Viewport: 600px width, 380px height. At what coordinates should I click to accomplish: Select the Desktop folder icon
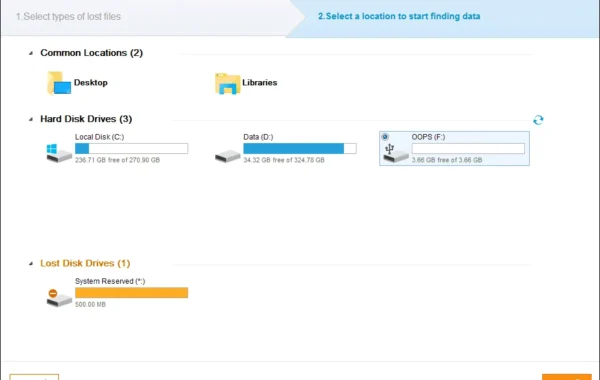coord(59,83)
